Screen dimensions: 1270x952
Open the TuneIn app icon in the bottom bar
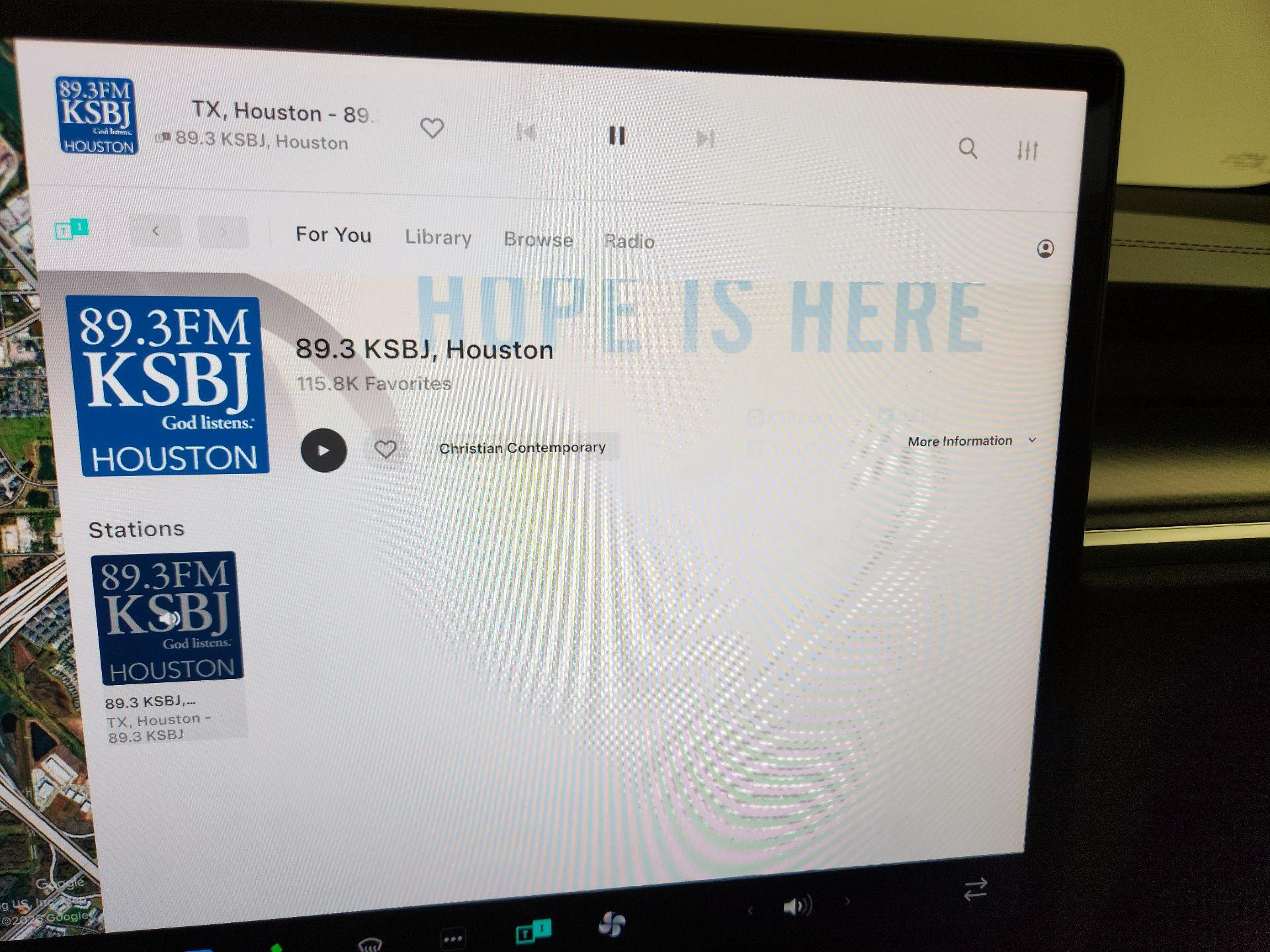click(x=533, y=931)
